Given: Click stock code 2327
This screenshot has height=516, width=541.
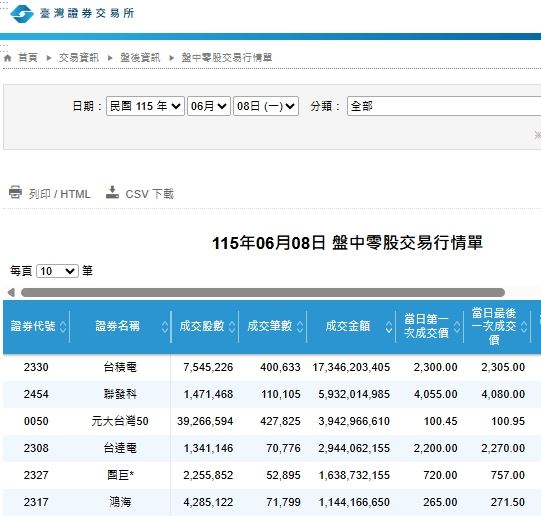Looking at the screenshot, I should (x=36, y=475).
